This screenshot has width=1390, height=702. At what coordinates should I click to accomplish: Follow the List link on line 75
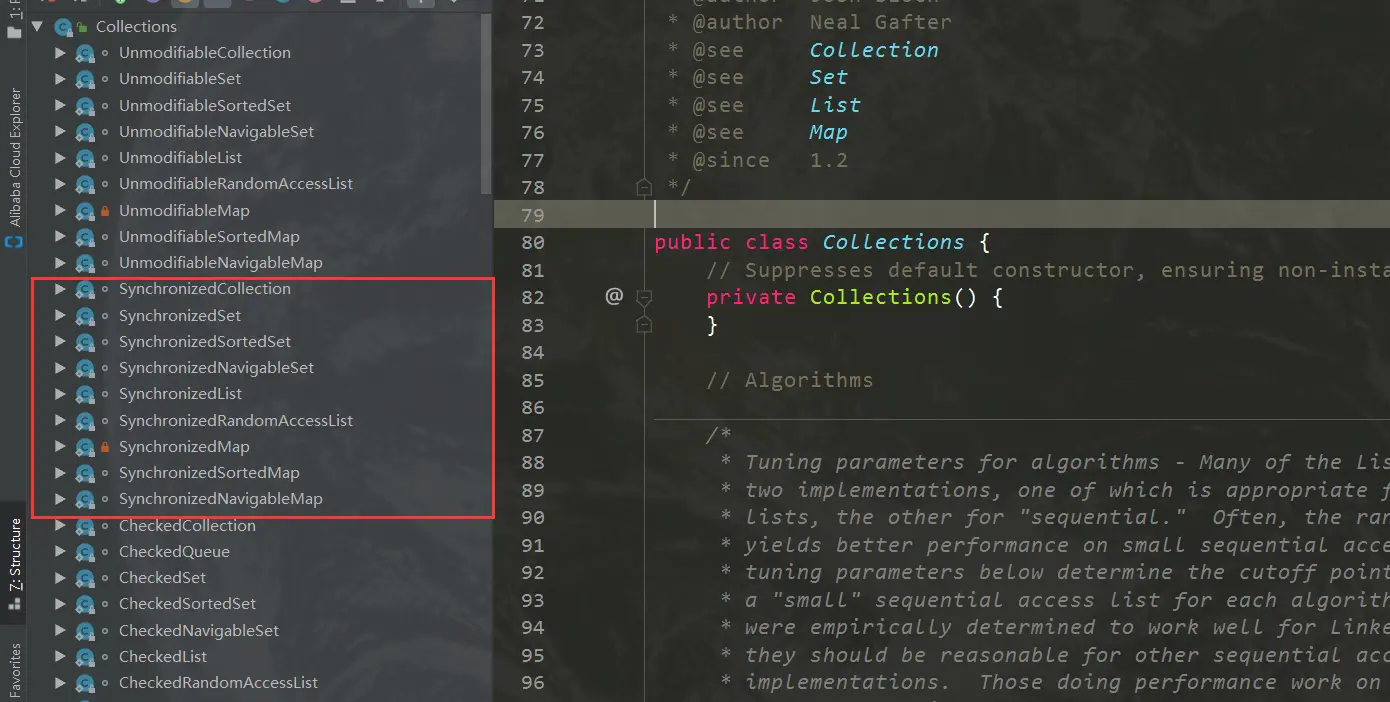click(835, 105)
